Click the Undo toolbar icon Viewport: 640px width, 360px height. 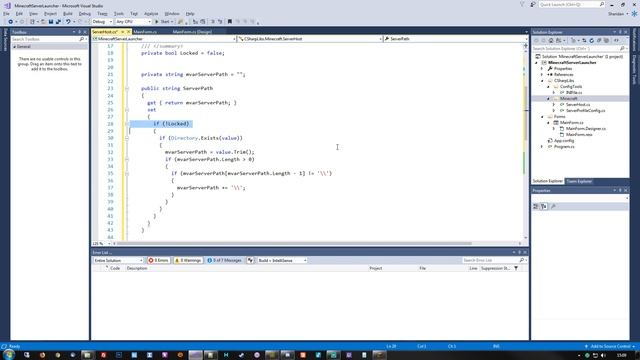(68, 22)
